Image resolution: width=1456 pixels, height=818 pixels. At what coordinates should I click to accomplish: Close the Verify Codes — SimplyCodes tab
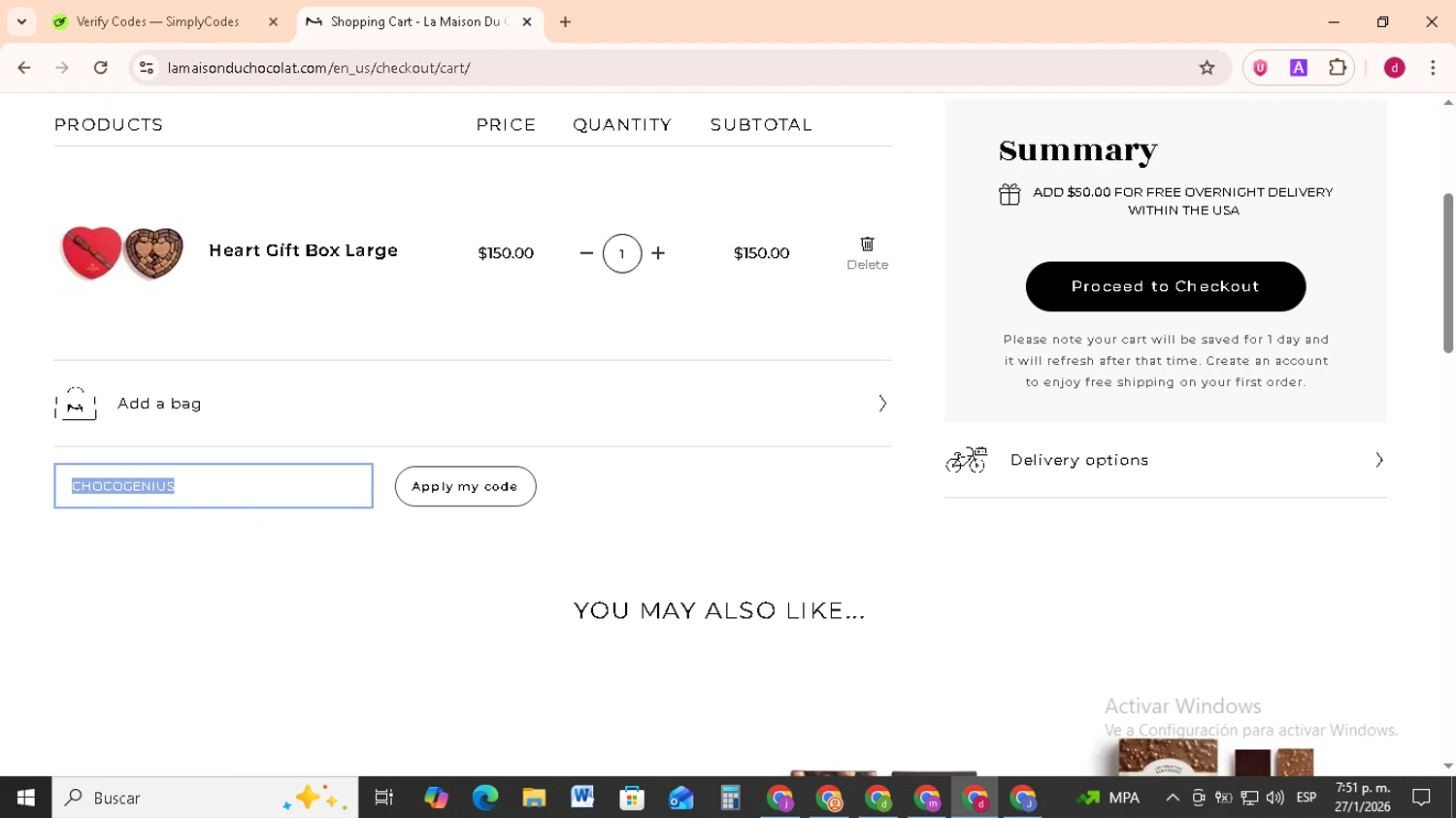click(x=273, y=21)
